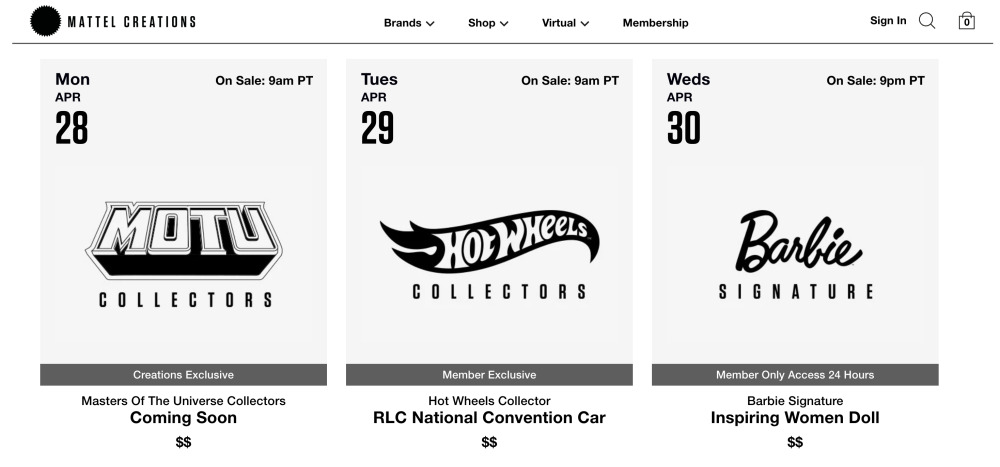Expand the Shop dropdown menu
This screenshot has width=1000, height=467.
pyautogui.click(x=488, y=23)
